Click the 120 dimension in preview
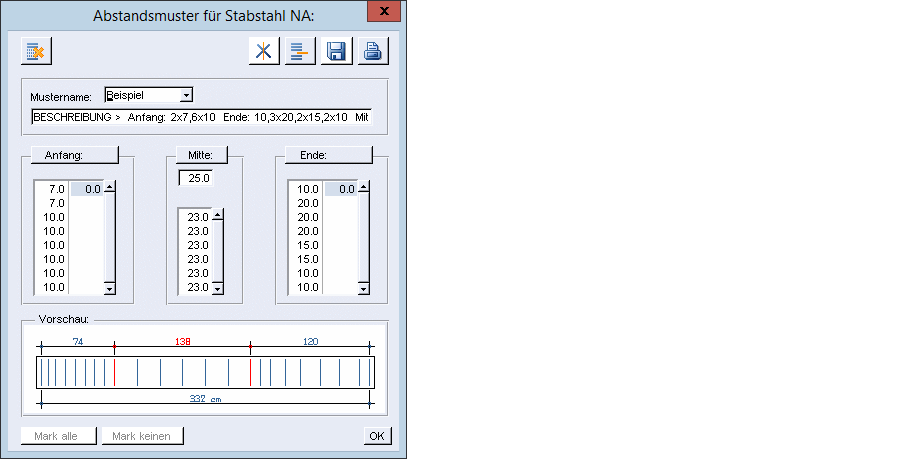 310,341
